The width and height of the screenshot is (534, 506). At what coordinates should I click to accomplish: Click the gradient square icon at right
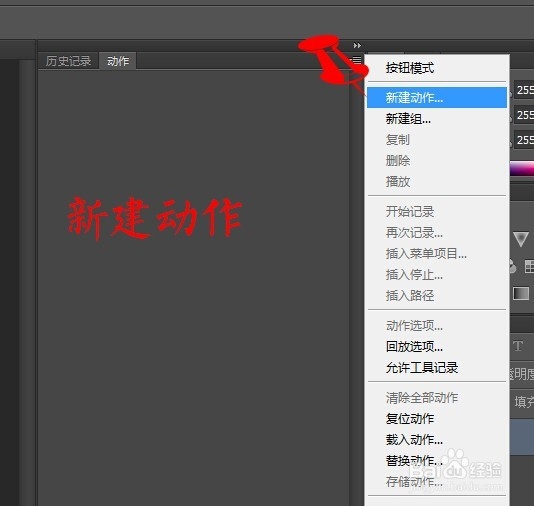[521, 293]
